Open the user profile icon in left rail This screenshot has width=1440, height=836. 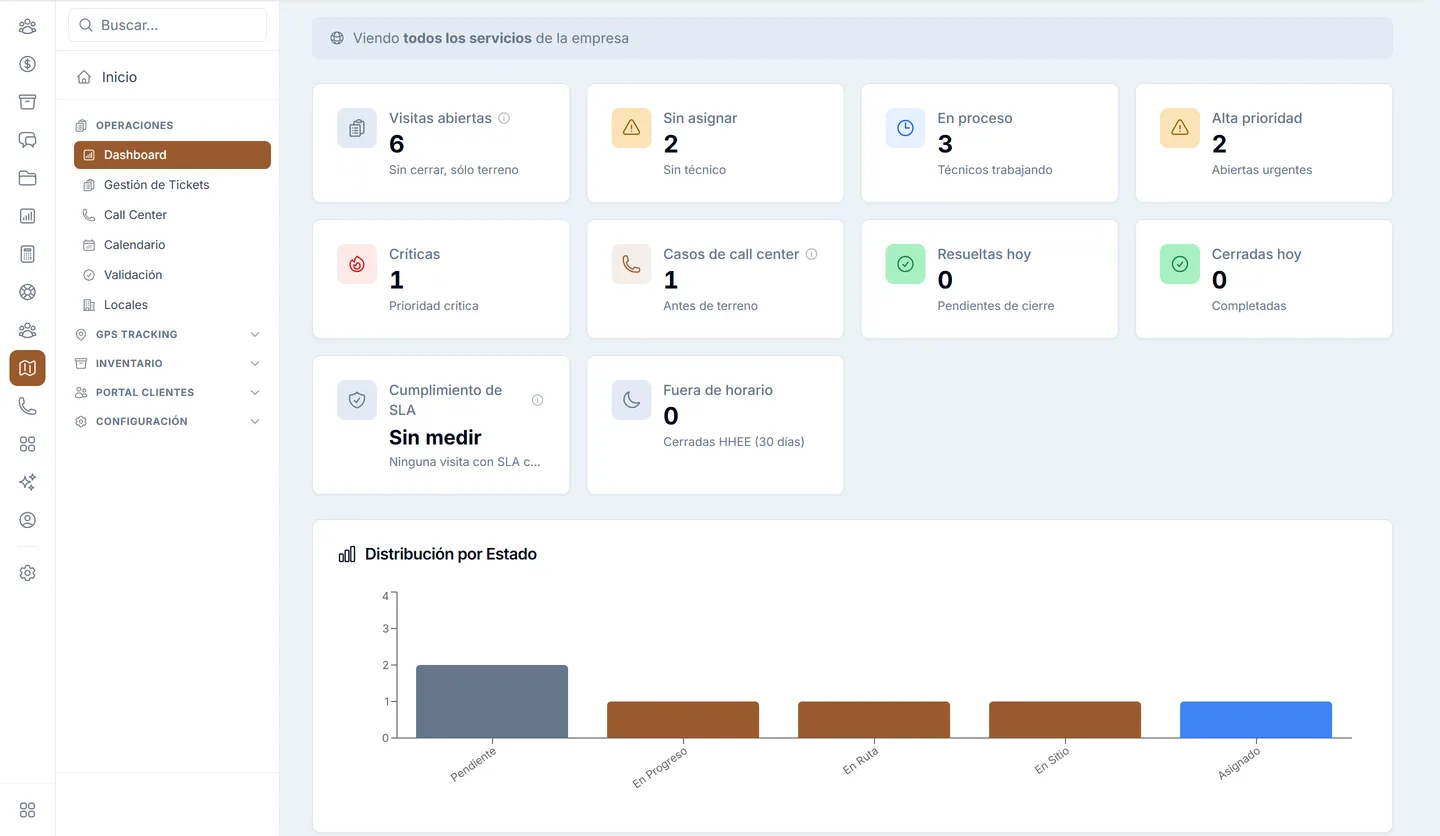[x=27, y=520]
